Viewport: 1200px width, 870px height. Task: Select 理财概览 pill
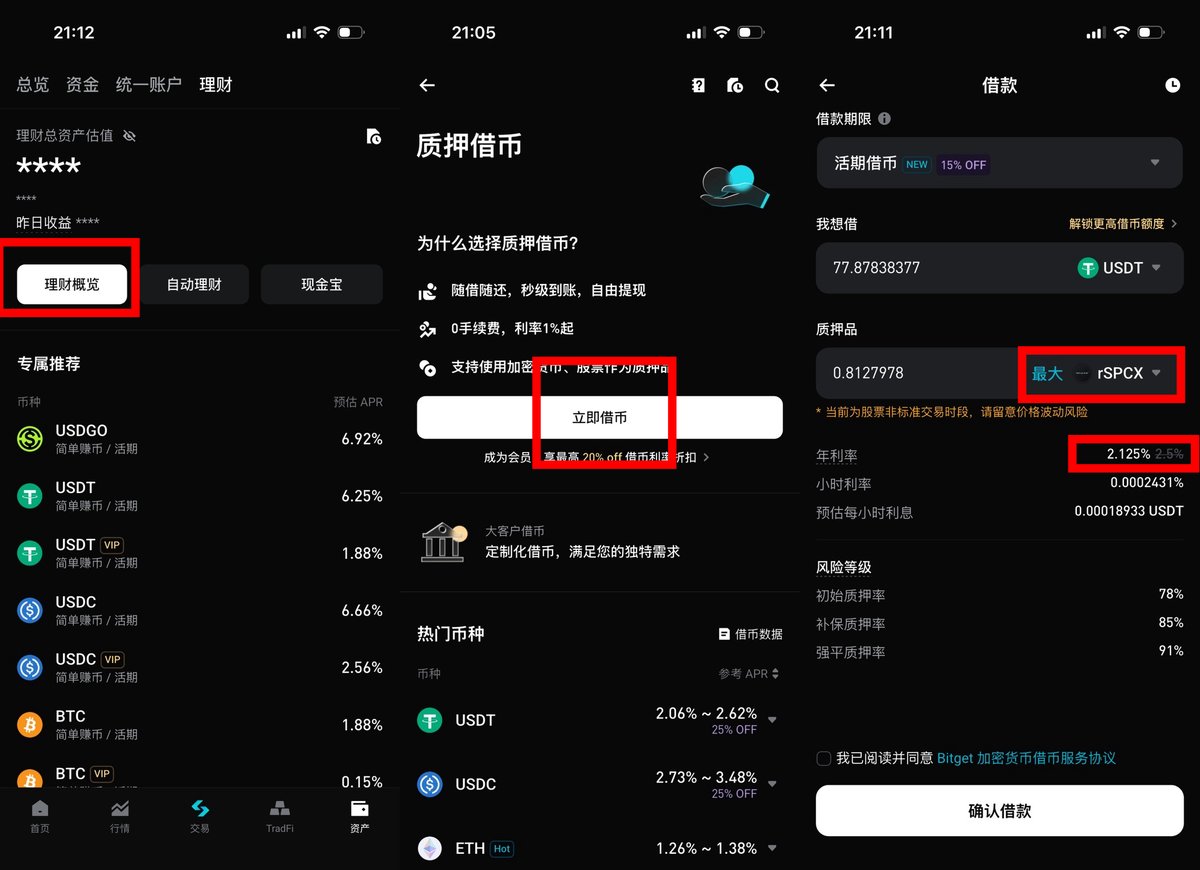(x=72, y=285)
